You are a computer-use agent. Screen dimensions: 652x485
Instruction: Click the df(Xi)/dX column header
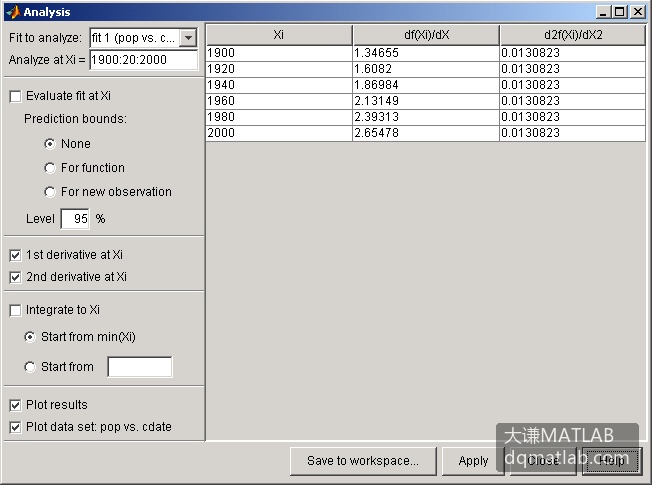click(x=426, y=35)
